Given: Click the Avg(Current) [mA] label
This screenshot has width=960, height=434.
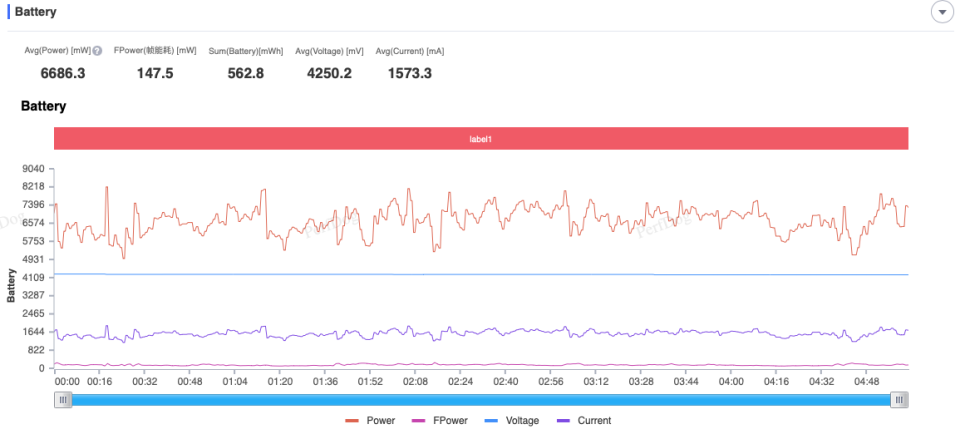Looking at the screenshot, I should pyautogui.click(x=410, y=51).
